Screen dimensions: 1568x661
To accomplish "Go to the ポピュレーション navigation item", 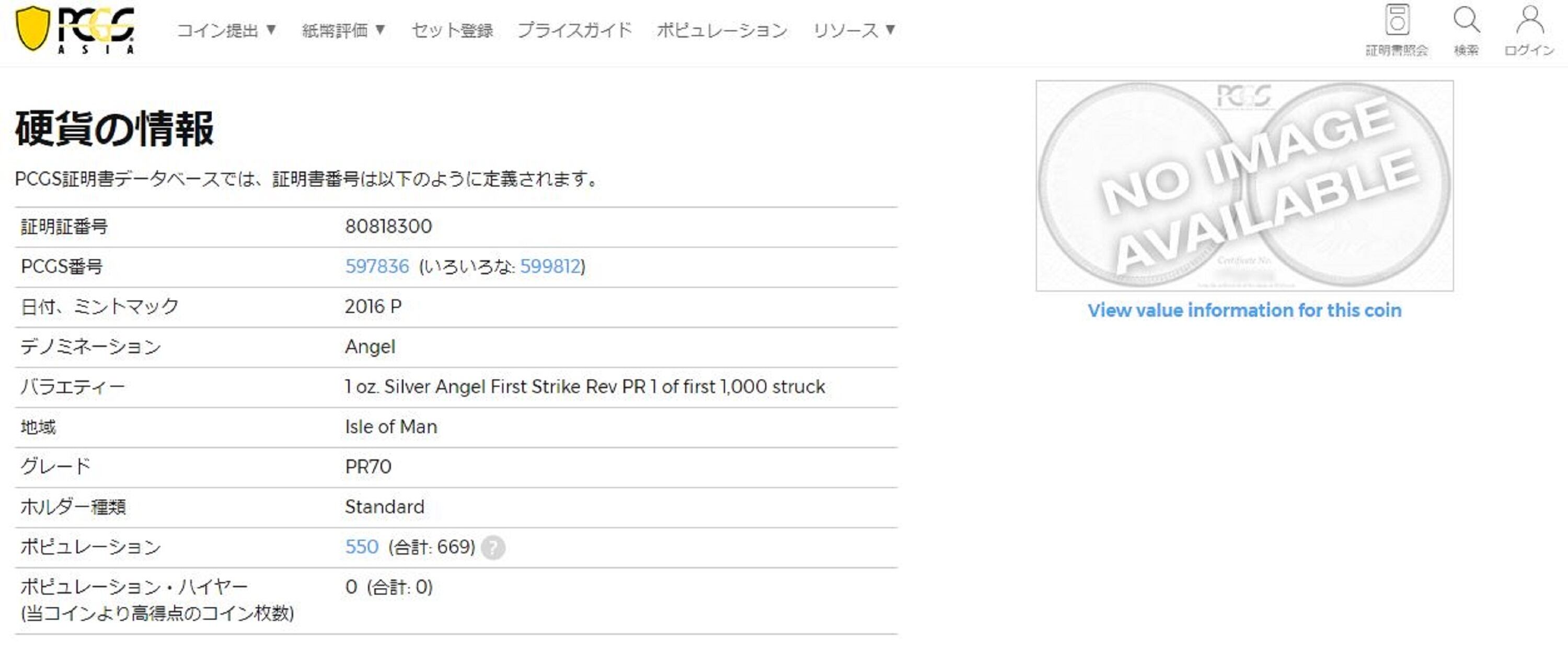I will (722, 30).
